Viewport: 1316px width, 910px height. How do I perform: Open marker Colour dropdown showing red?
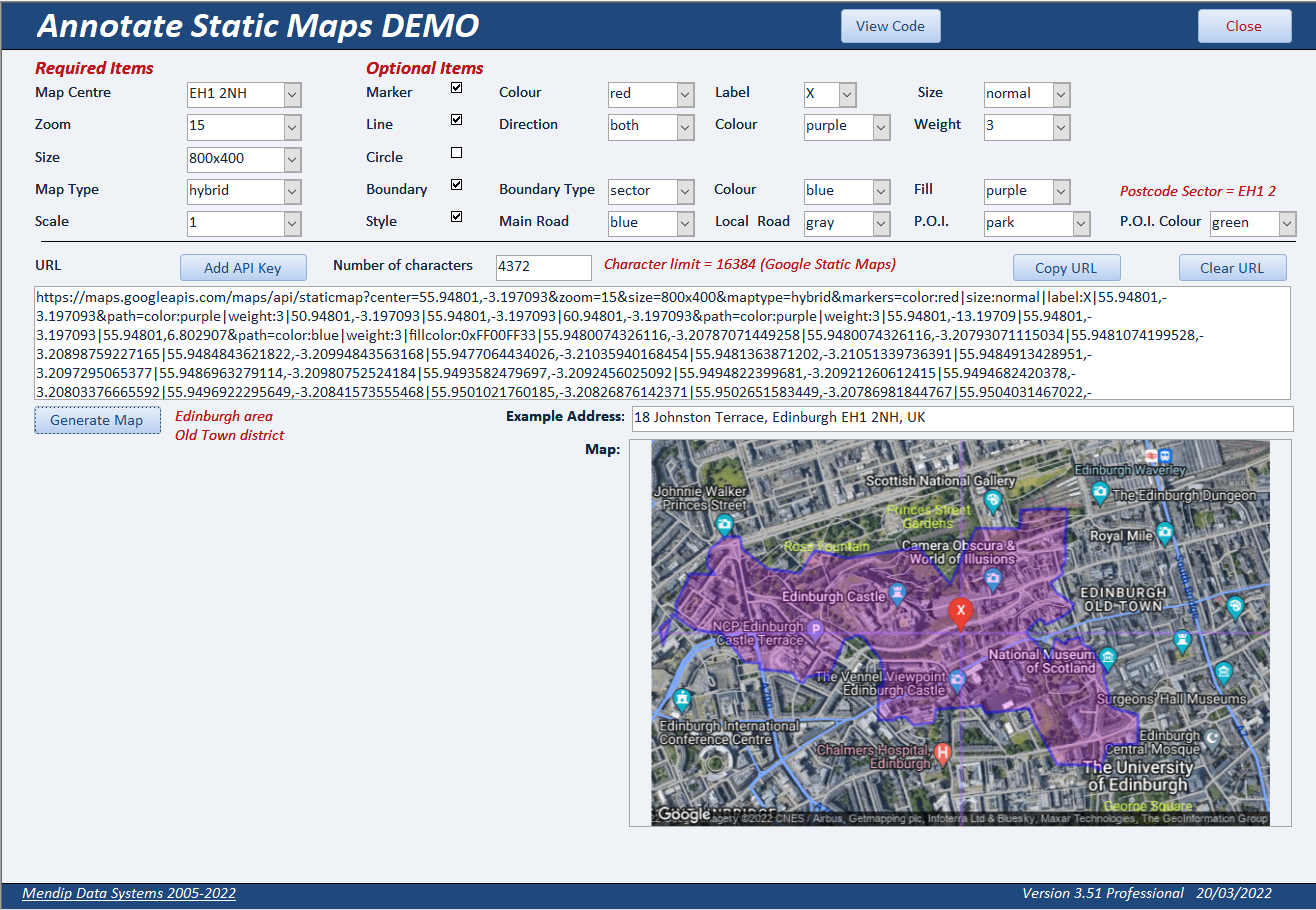point(685,94)
